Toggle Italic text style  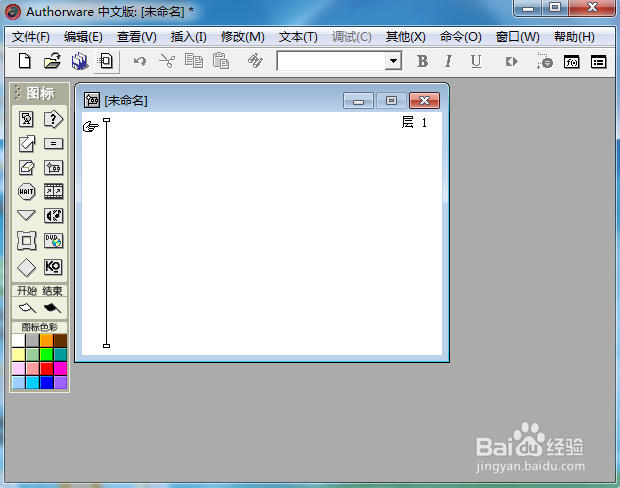(x=448, y=61)
